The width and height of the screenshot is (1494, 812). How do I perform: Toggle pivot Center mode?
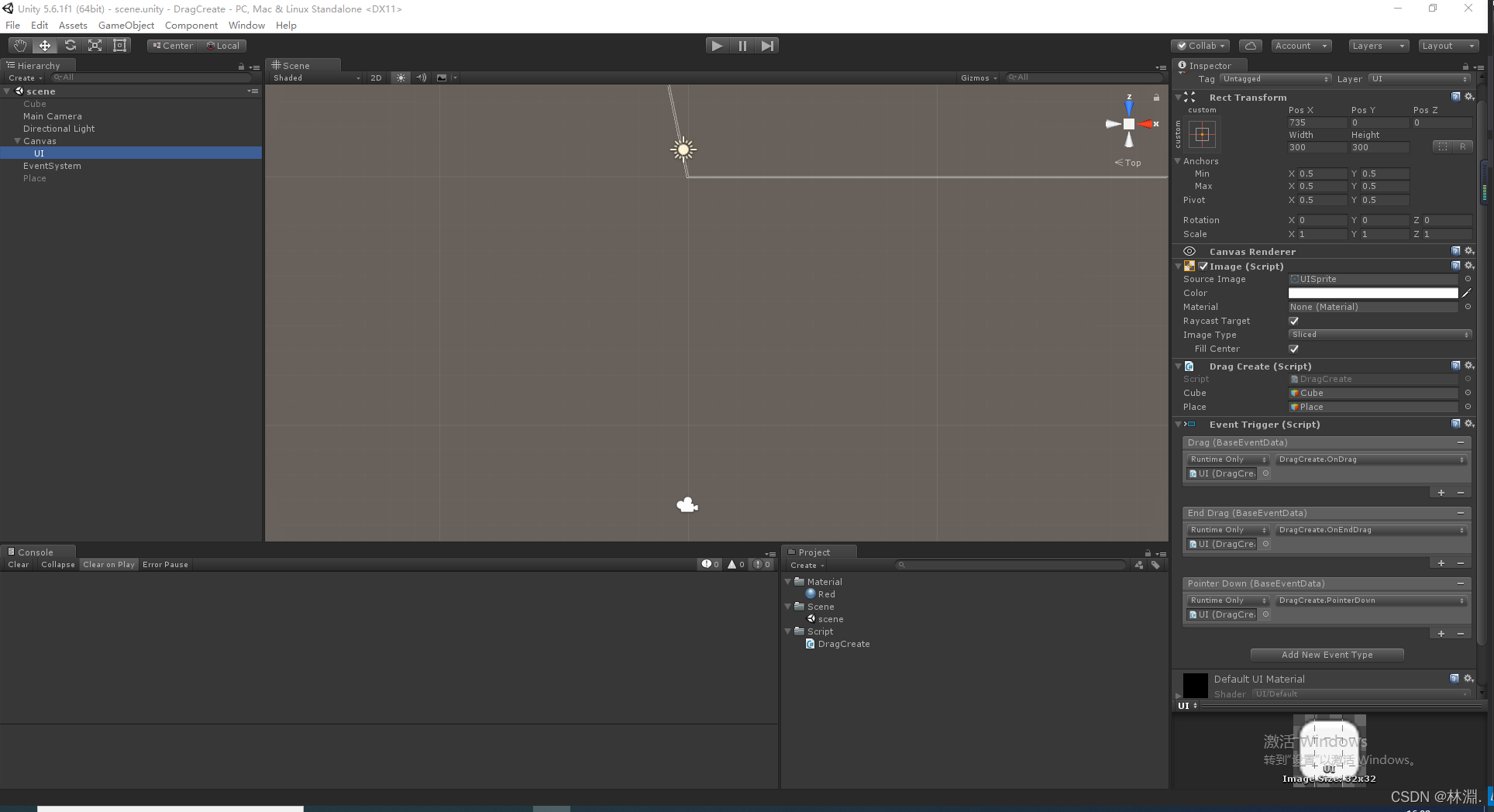tap(173, 46)
